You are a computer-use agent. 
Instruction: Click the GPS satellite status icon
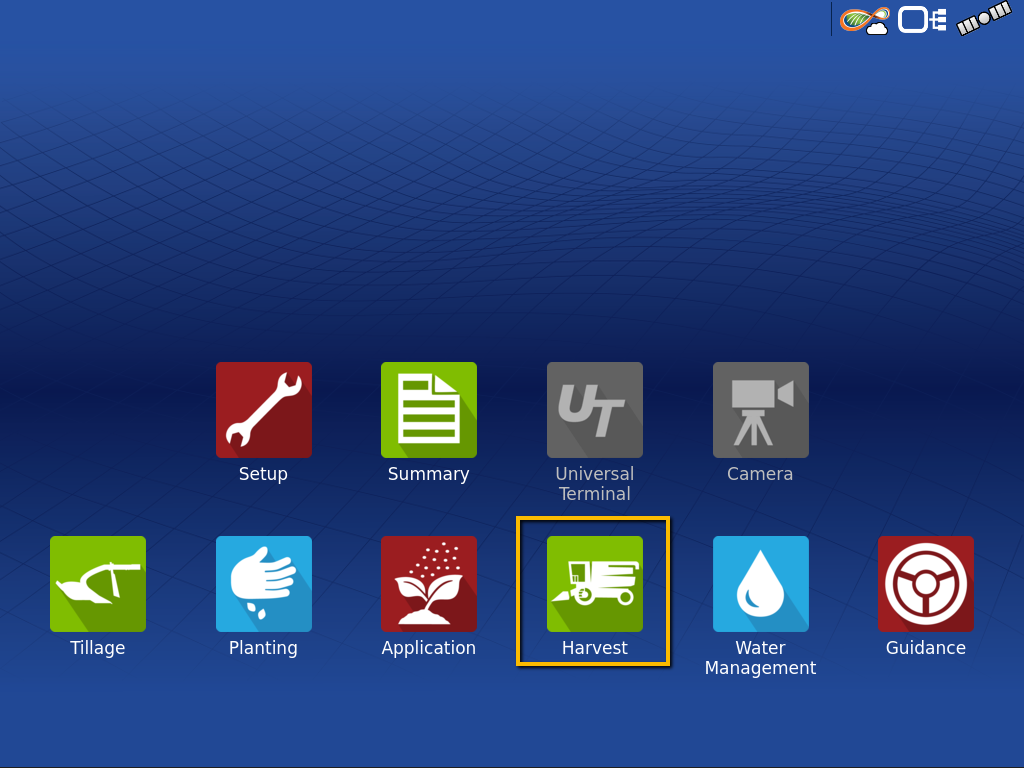point(984,18)
